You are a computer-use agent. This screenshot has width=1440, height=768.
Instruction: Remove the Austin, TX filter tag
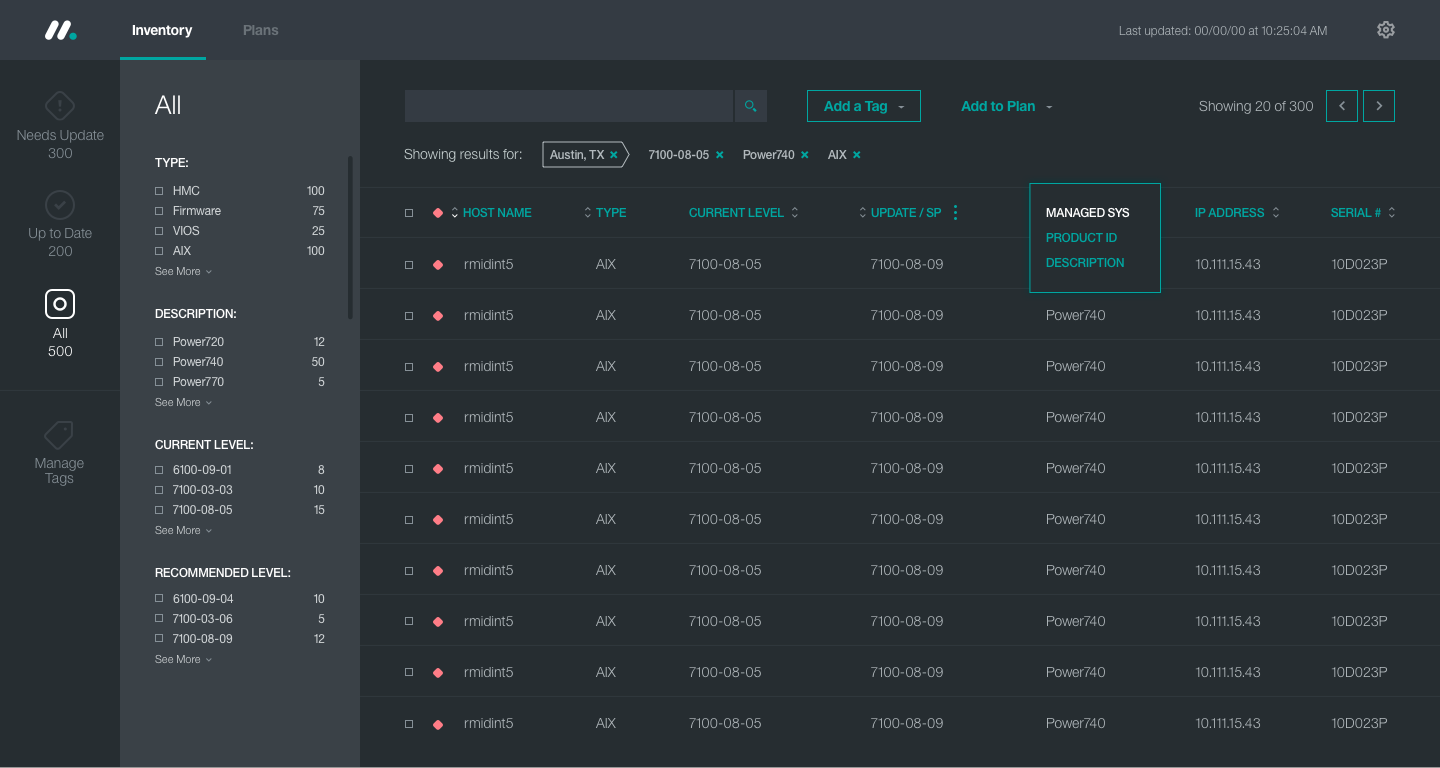(x=614, y=155)
